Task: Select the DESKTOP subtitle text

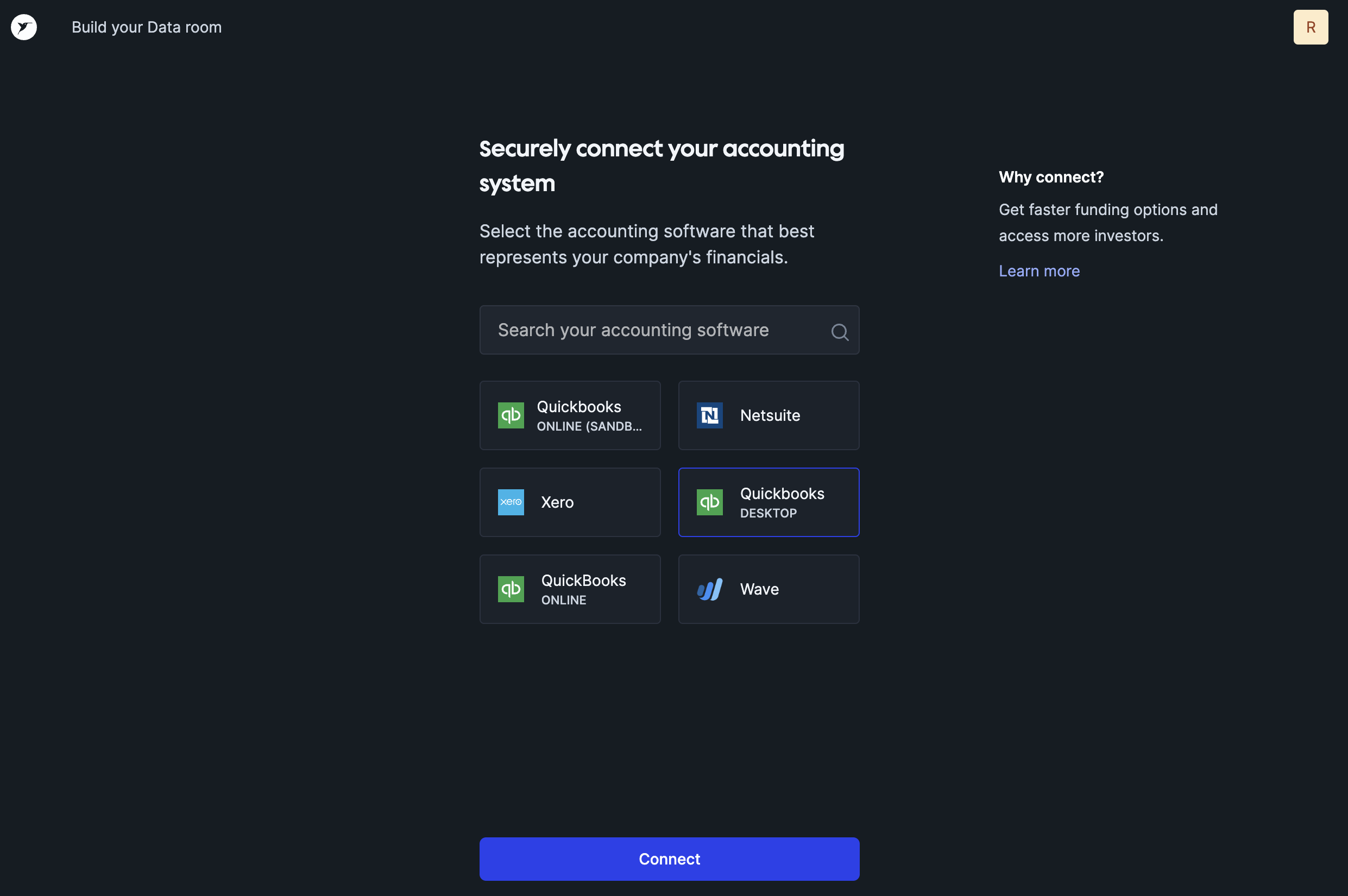Action: point(768,513)
